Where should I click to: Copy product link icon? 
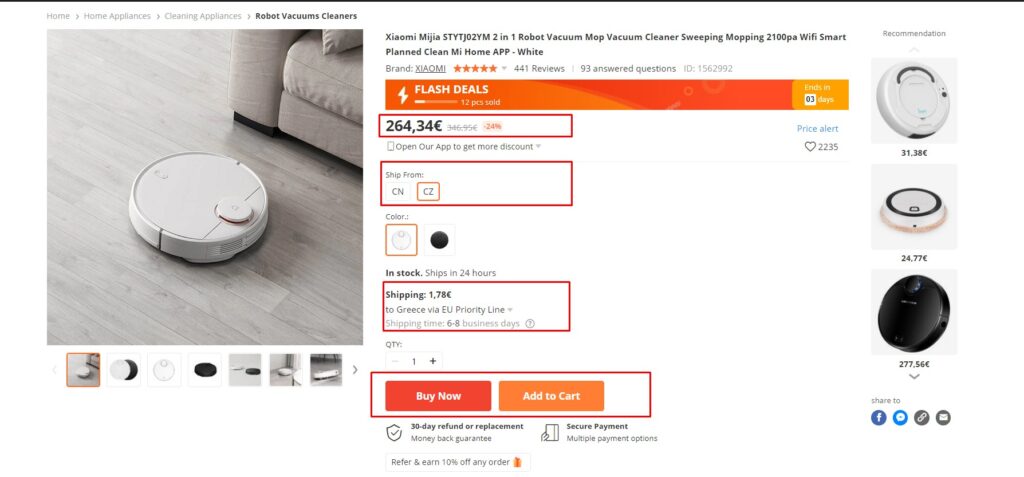921,418
